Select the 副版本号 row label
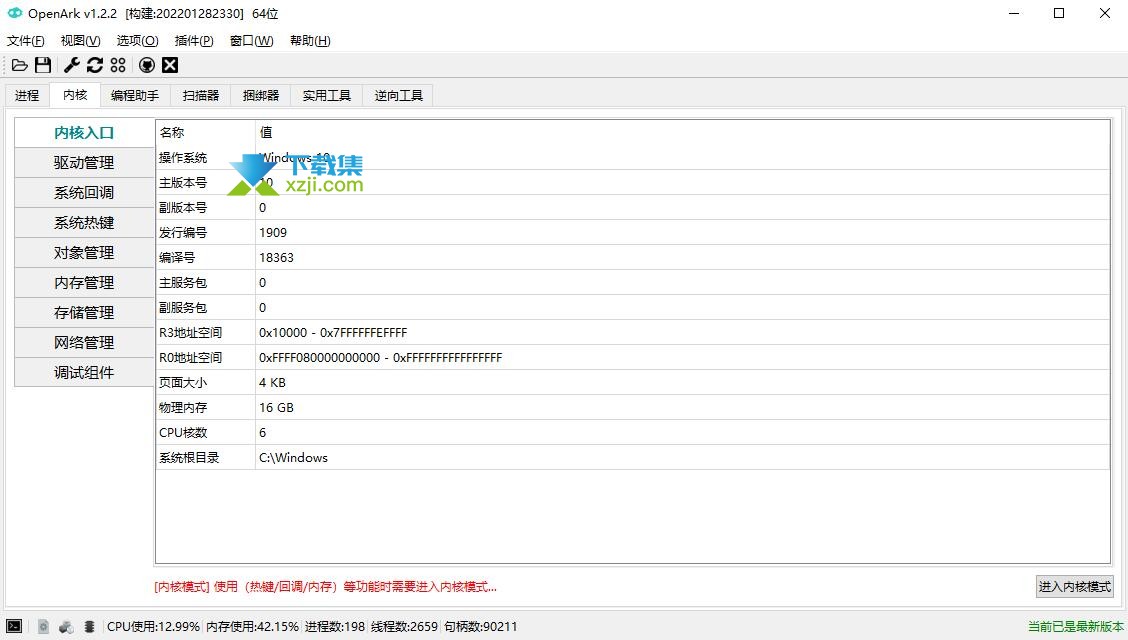The image size is (1128, 640). (x=183, y=208)
